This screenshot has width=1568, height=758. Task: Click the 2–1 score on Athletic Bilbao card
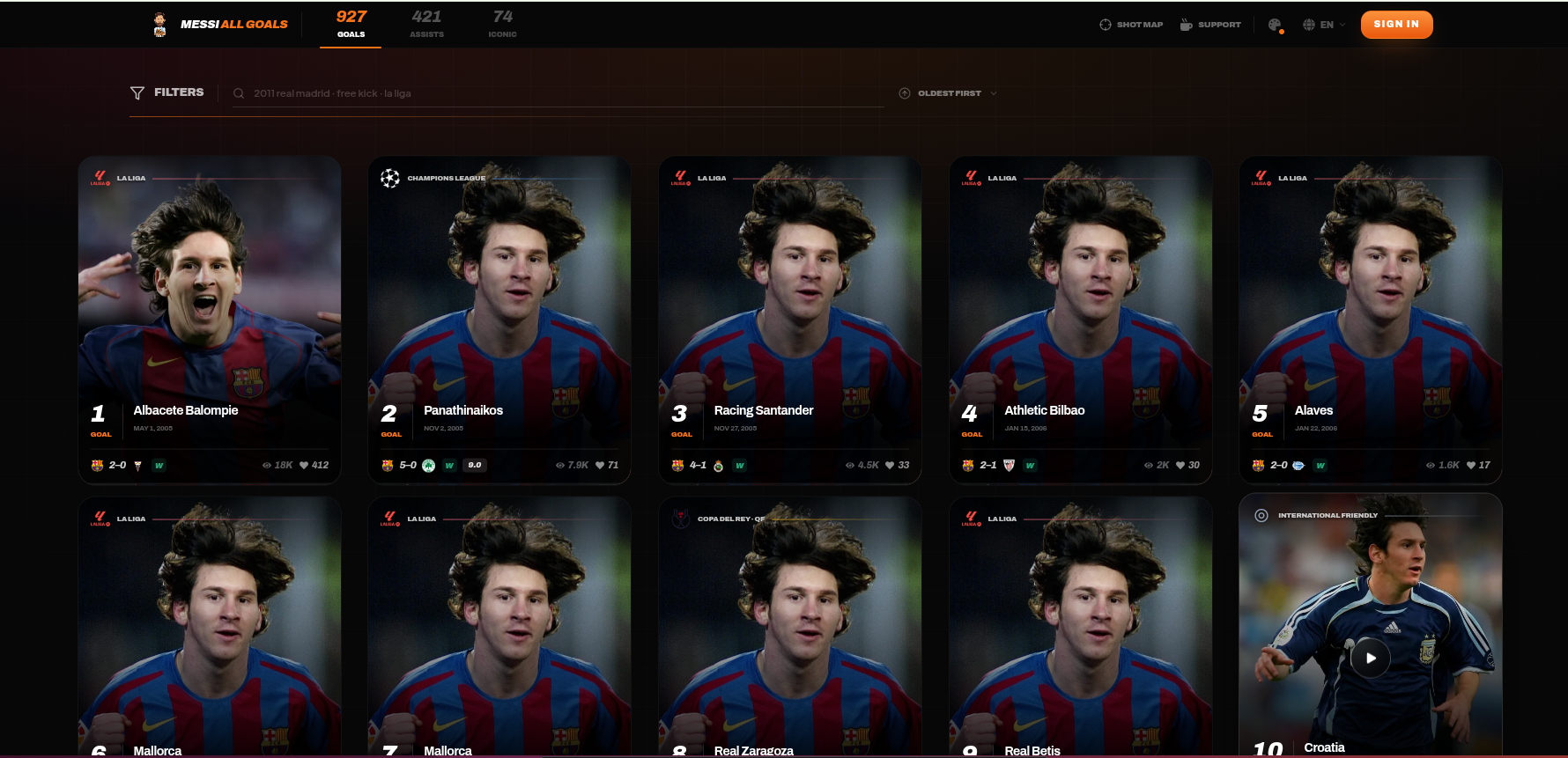point(988,466)
